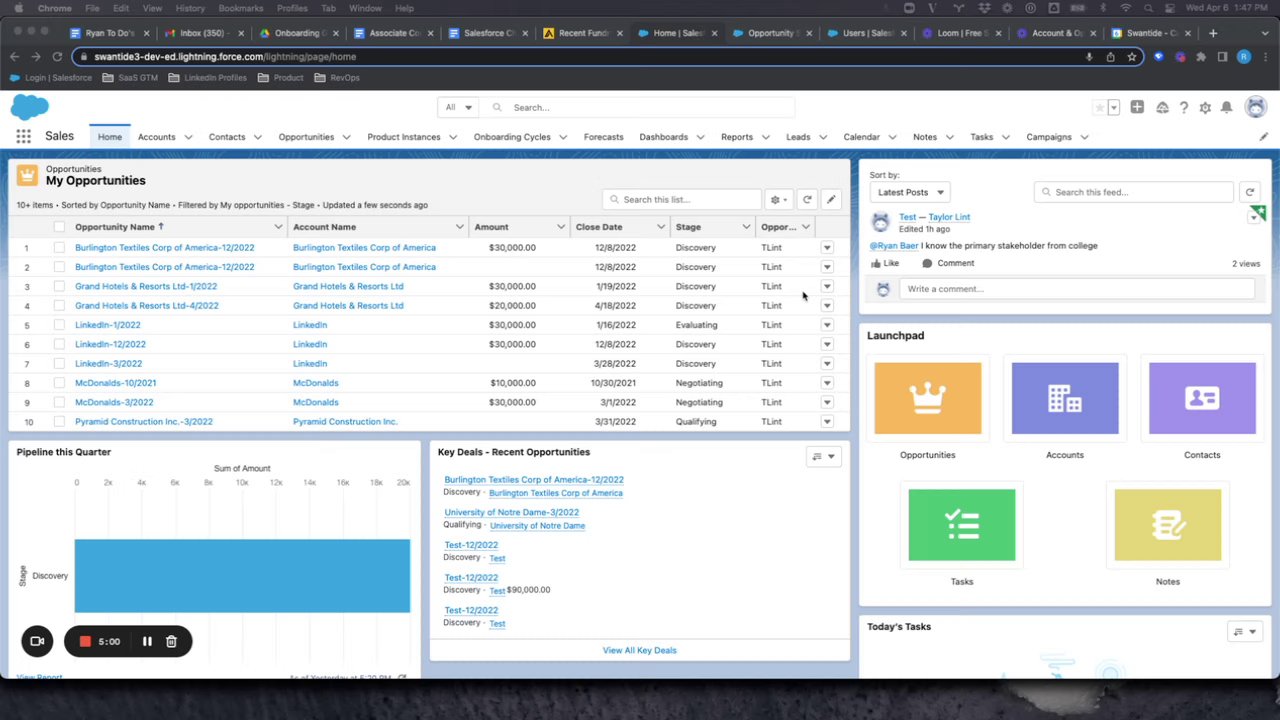
Task: Refresh the My Opportunities list
Action: tap(807, 199)
